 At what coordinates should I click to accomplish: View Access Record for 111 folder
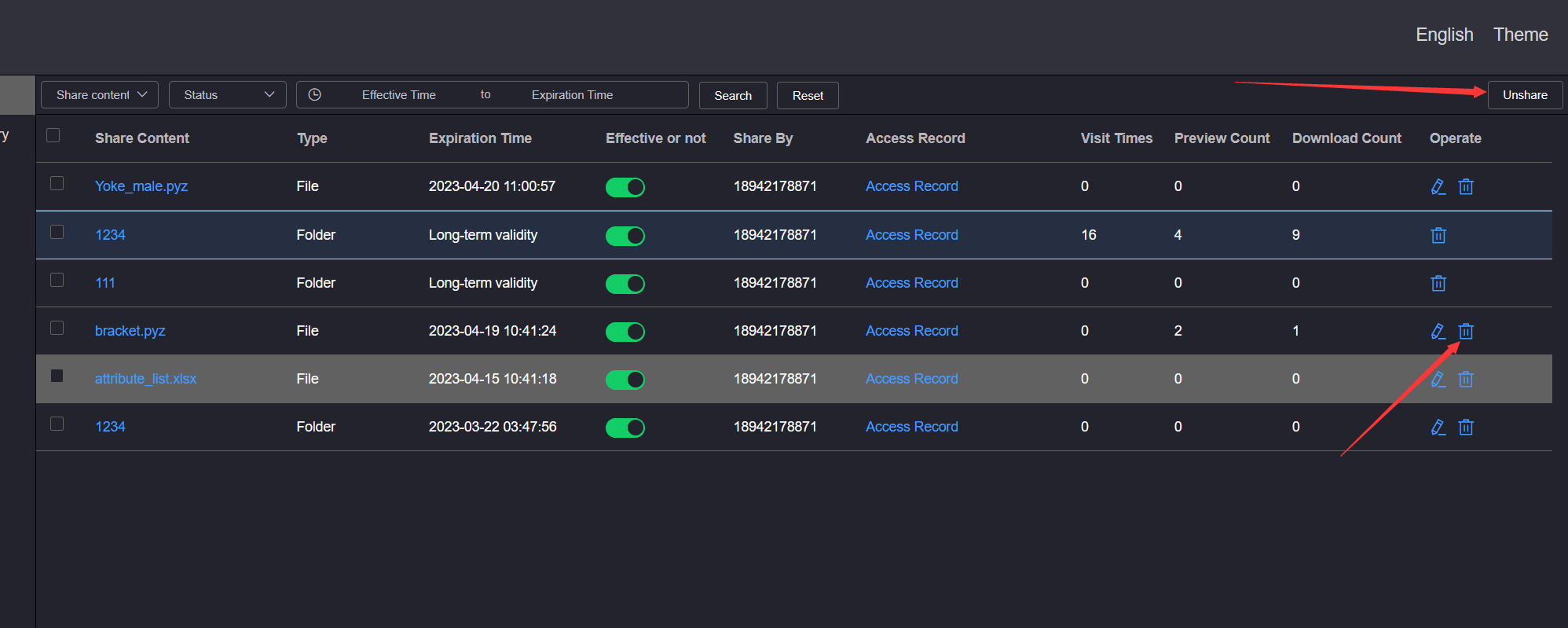coord(912,283)
